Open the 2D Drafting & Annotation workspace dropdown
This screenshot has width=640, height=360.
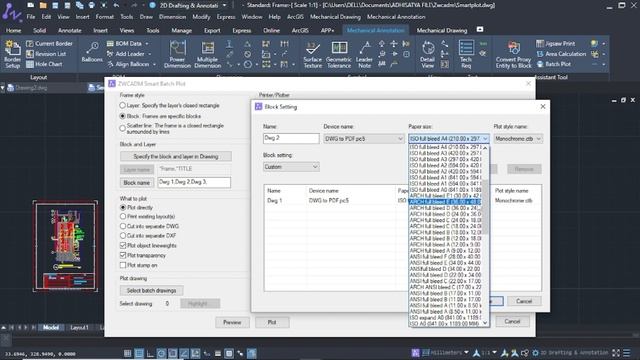[x=224, y=5]
